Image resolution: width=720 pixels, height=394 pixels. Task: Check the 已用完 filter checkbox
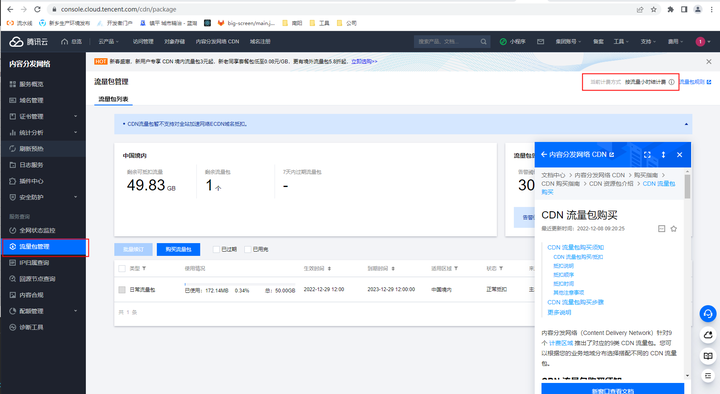(x=248, y=249)
